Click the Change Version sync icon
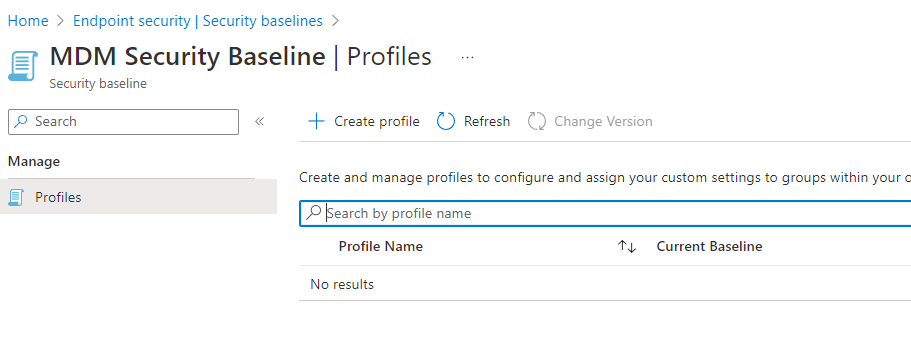This screenshot has height=362, width=911. click(537, 121)
